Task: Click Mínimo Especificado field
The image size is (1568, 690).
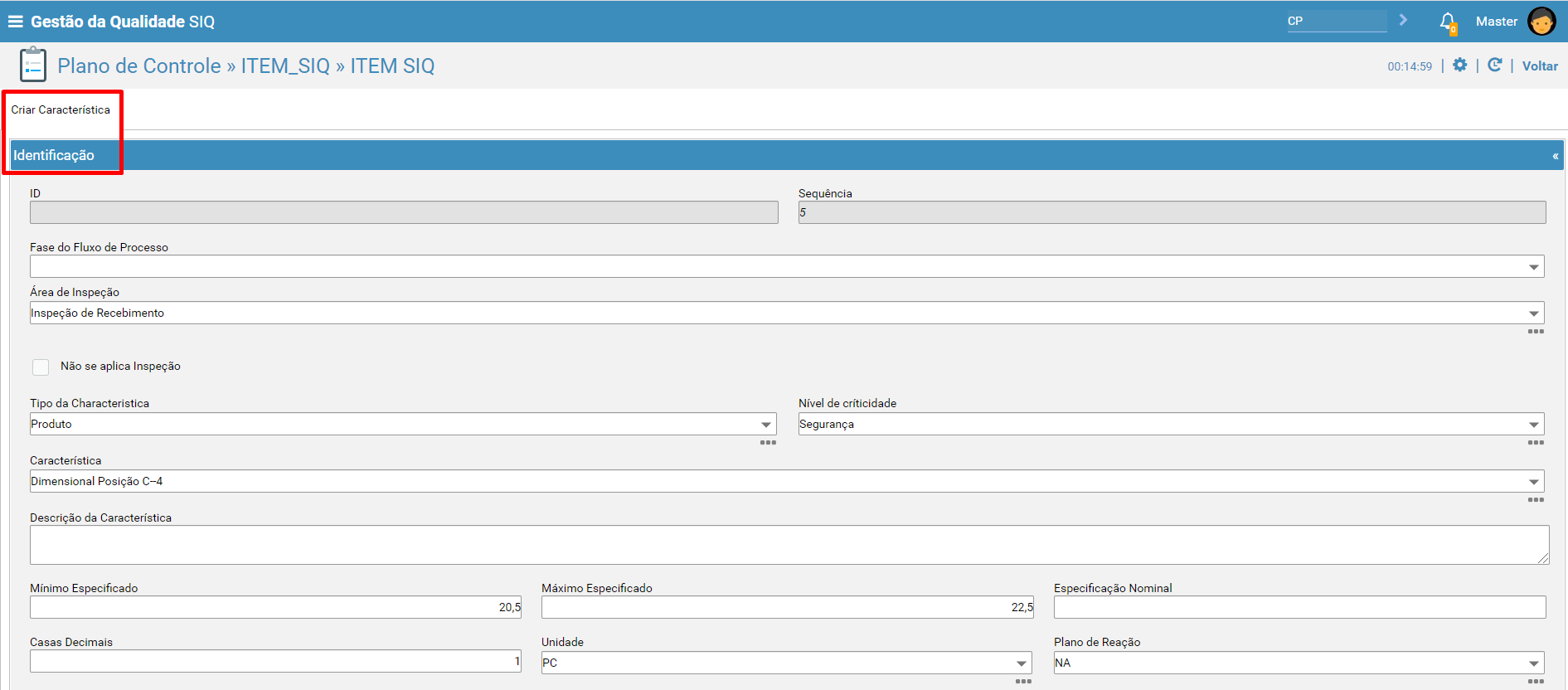Action: pyautogui.click(x=275, y=607)
